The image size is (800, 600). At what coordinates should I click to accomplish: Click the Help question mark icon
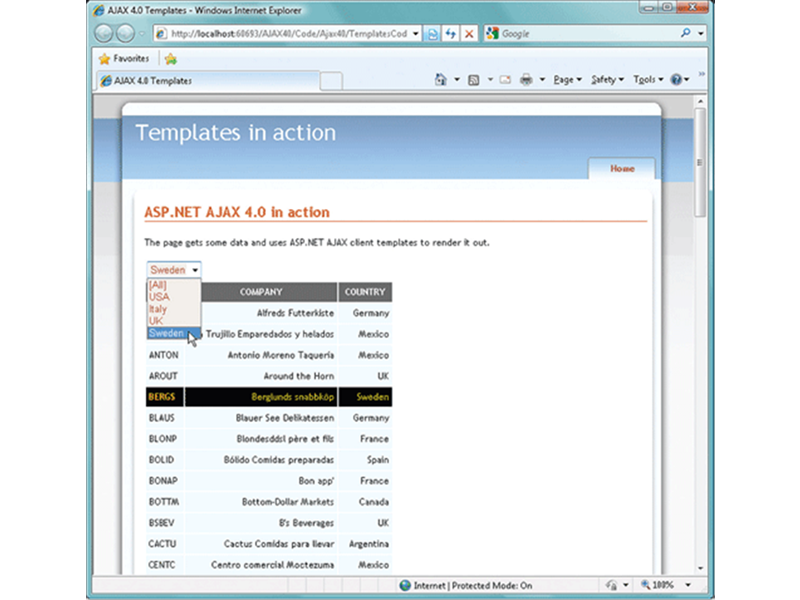point(676,80)
